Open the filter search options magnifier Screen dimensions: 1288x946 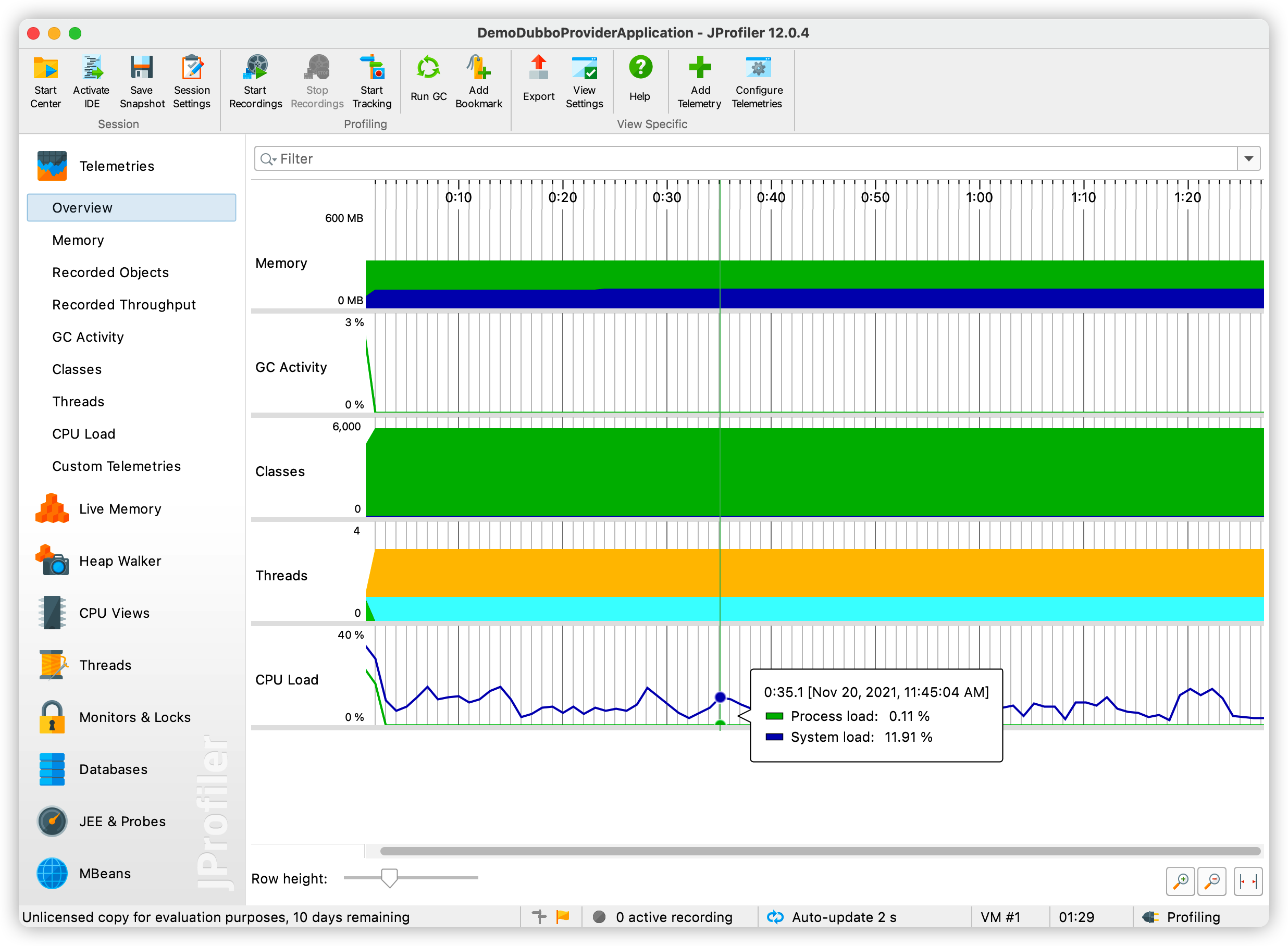268,159
